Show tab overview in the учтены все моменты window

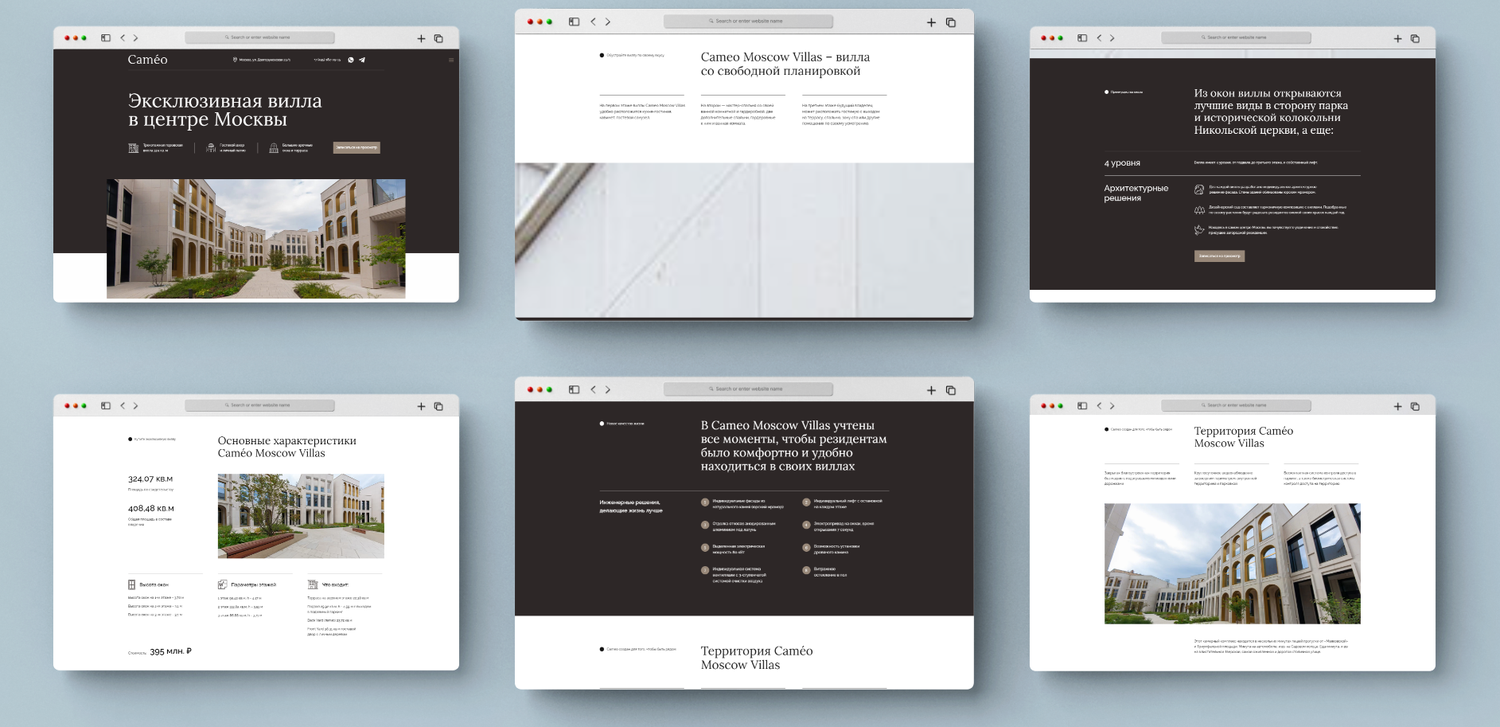click(x=951, y=390)
